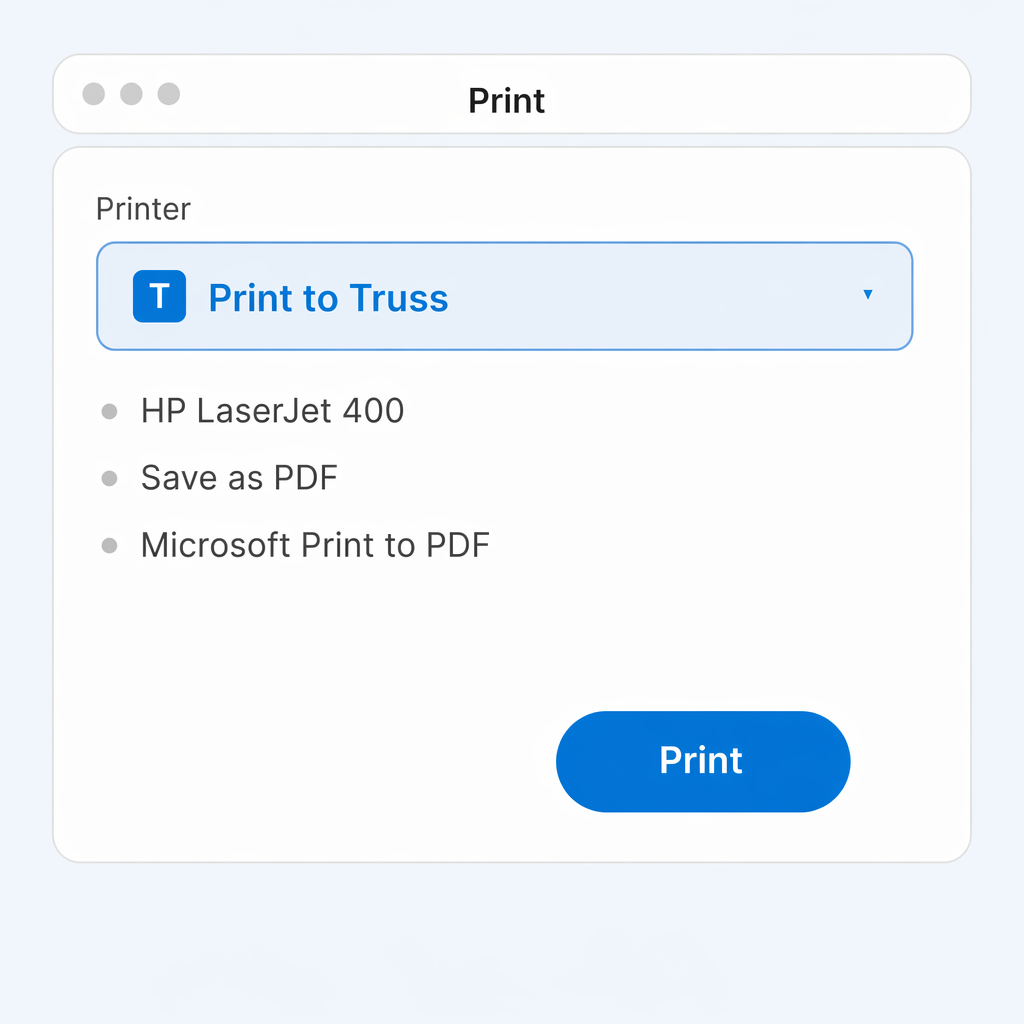Click the Save as PDF bullet icon
Viewport: 1024px width, 1024px height.
tap(109, 478)
